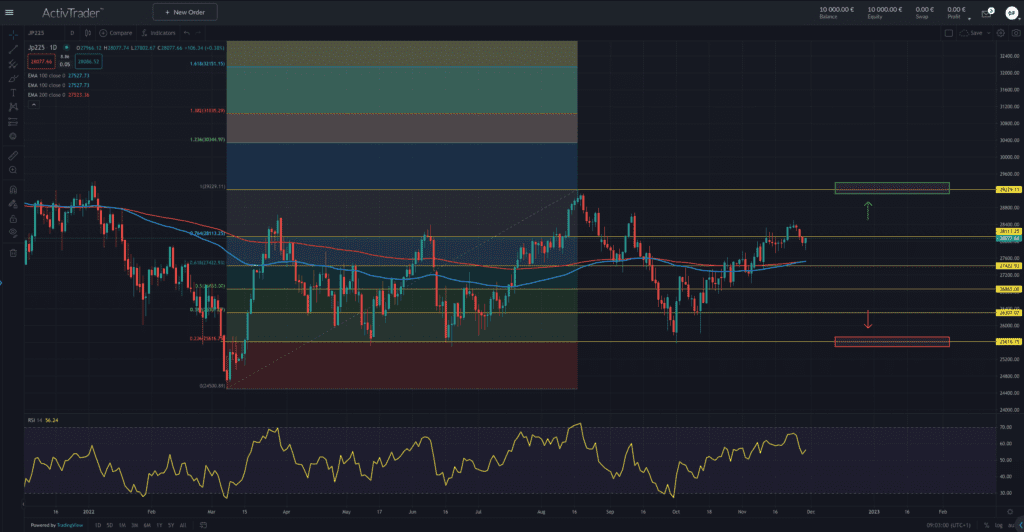The image size is (1024, 532).
Task: Open the Save dropdown arrow
Action: click(x=989, y=33)
